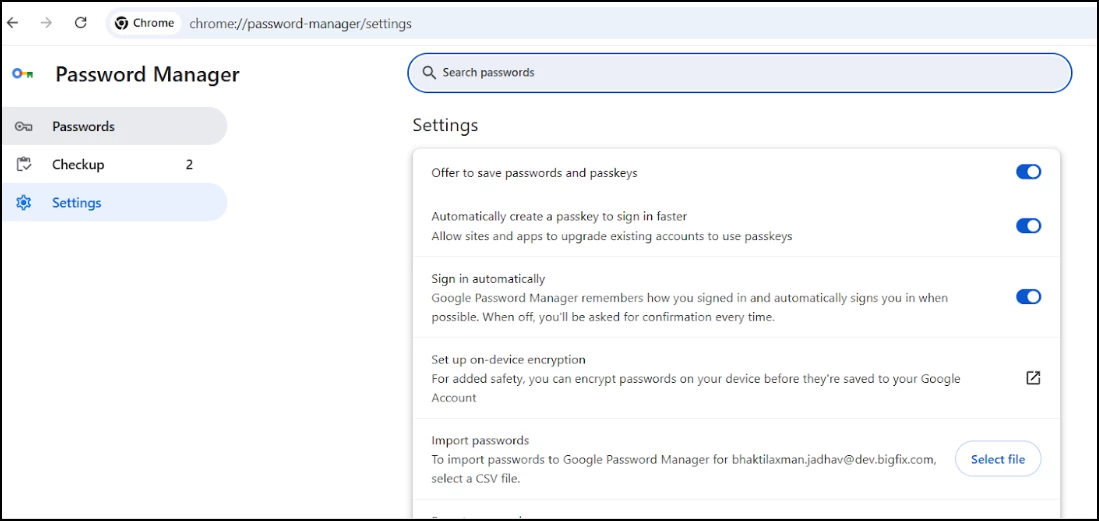This screenshot has width=1099, height=521.
Task: Toggle Sign in automatically switch
Action: pyautogui.click(x=1028, y=296)
